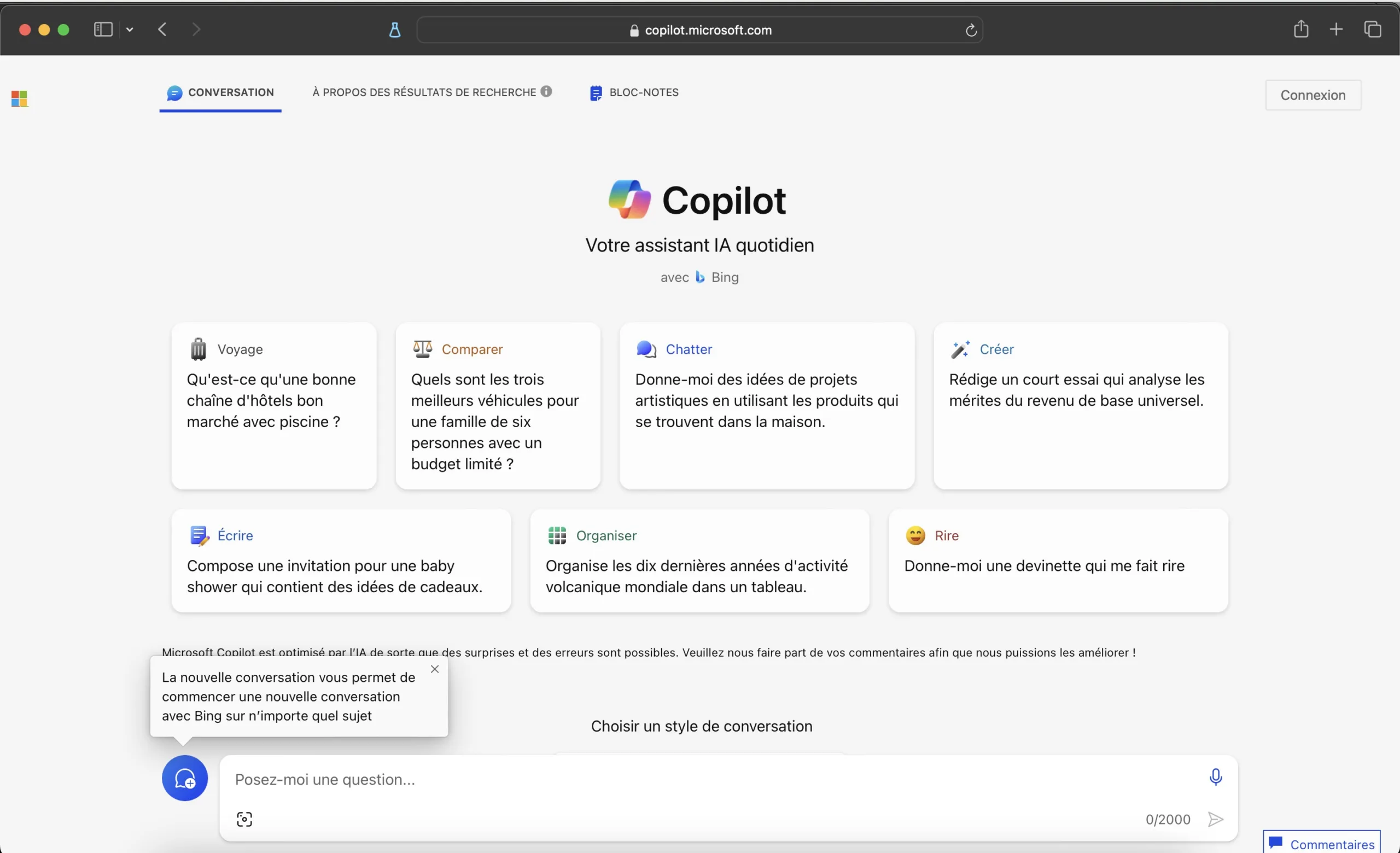Switch to the Bloc-notes tab
The height and width of the screenshot is (853, 1400).
634,92
